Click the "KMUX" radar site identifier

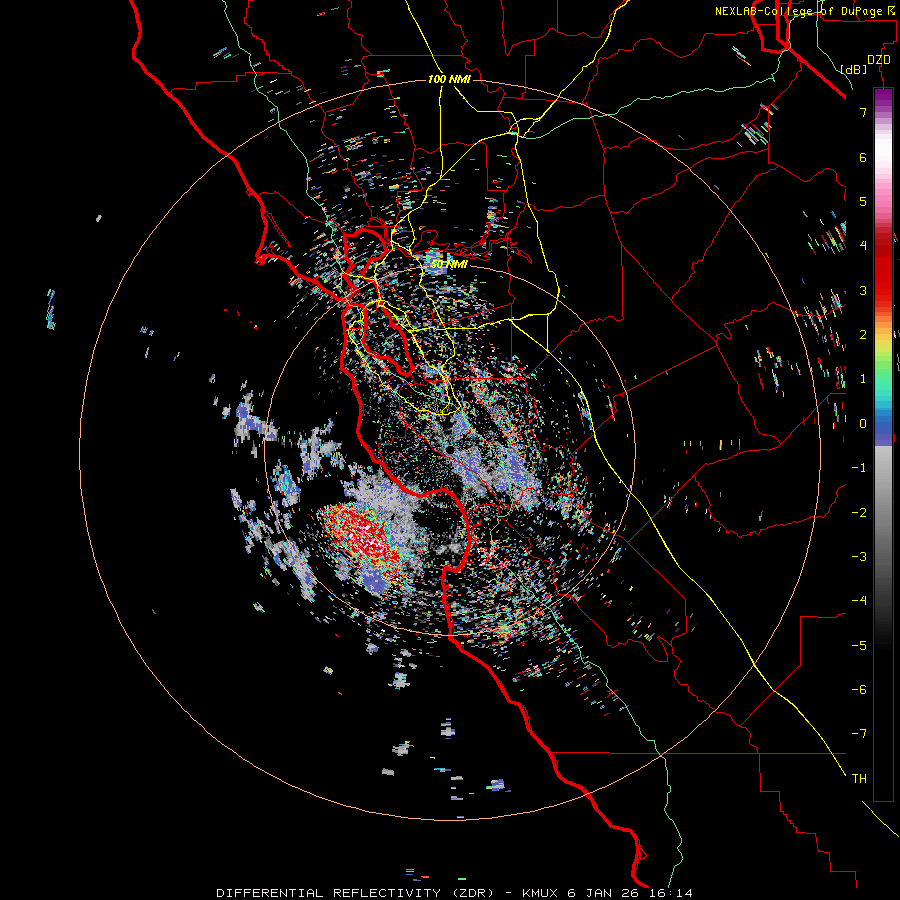[x=541, y=893]
